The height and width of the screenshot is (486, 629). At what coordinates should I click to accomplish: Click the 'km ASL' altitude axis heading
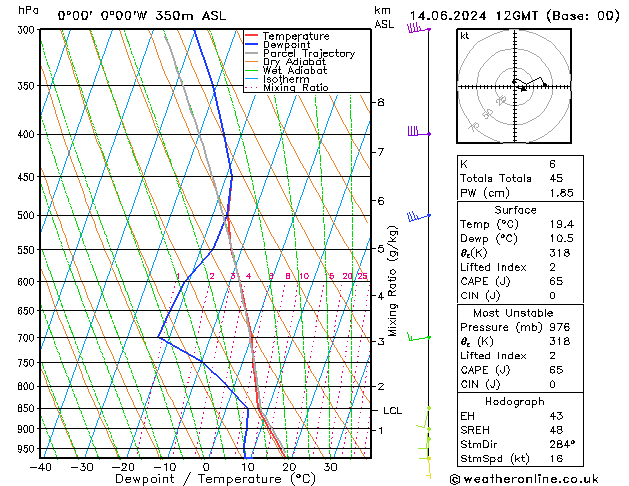[384, 17]
